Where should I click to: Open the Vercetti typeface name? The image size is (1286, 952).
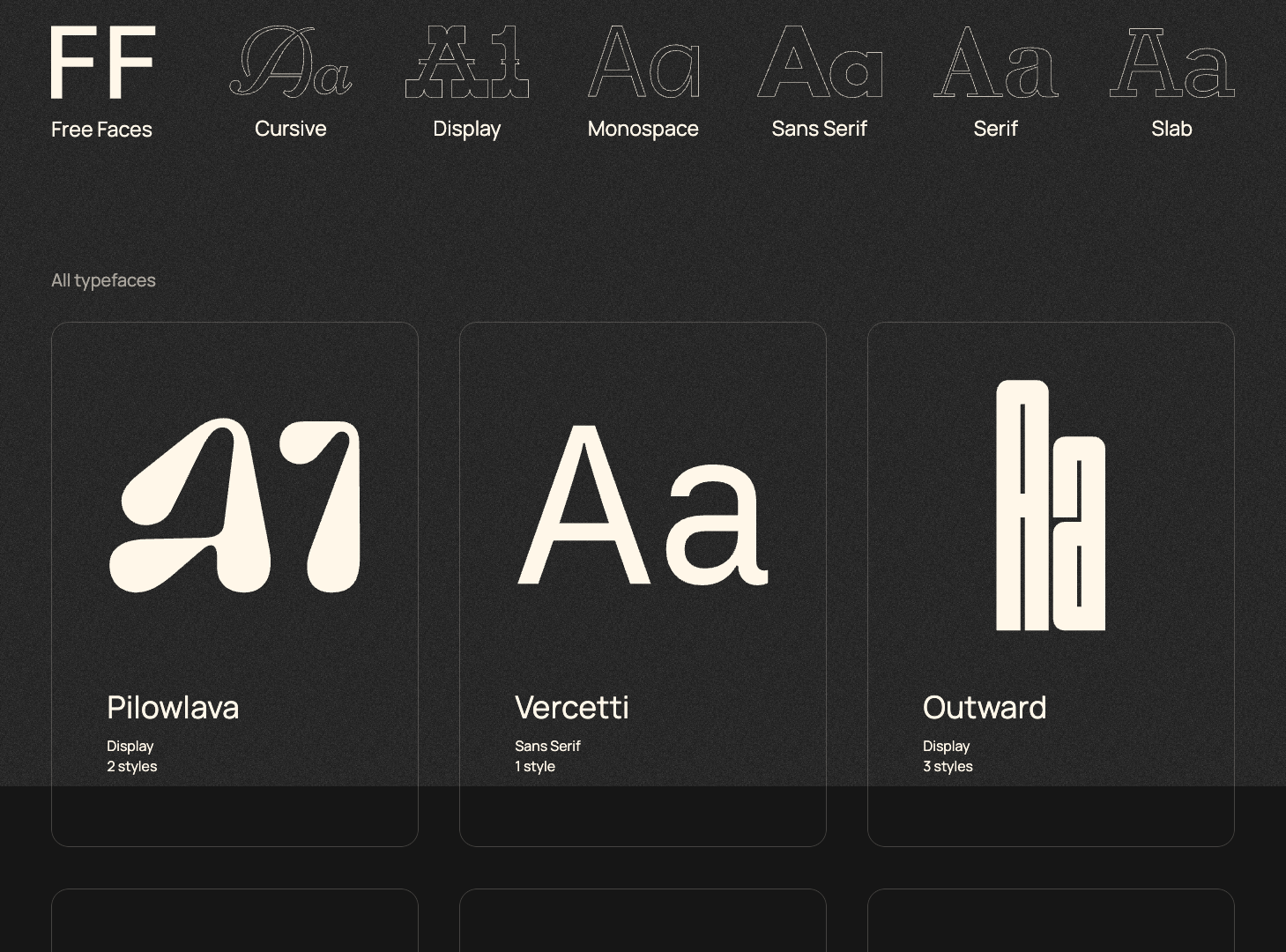click(x=571, y=708)
